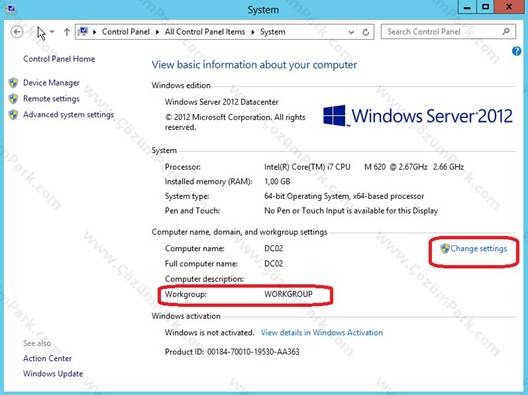Click the View basic information heading
528x395 pixels.
(x=254, y=65)
